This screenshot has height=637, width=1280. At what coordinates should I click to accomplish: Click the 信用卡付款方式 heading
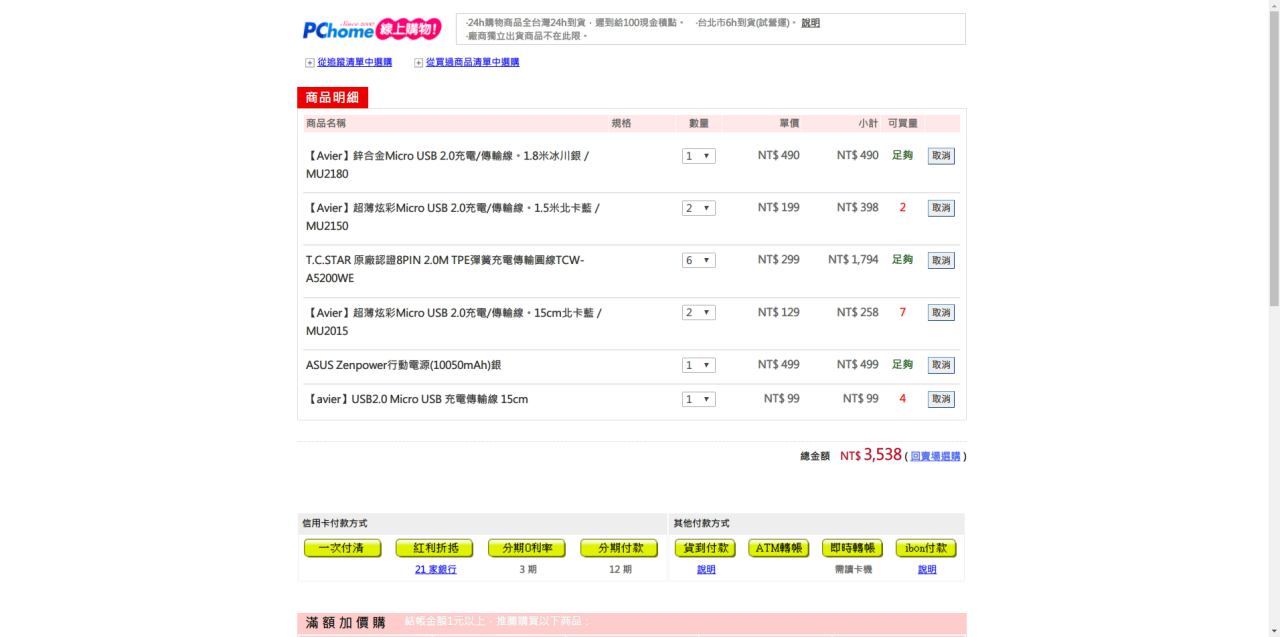click(334, 523)
